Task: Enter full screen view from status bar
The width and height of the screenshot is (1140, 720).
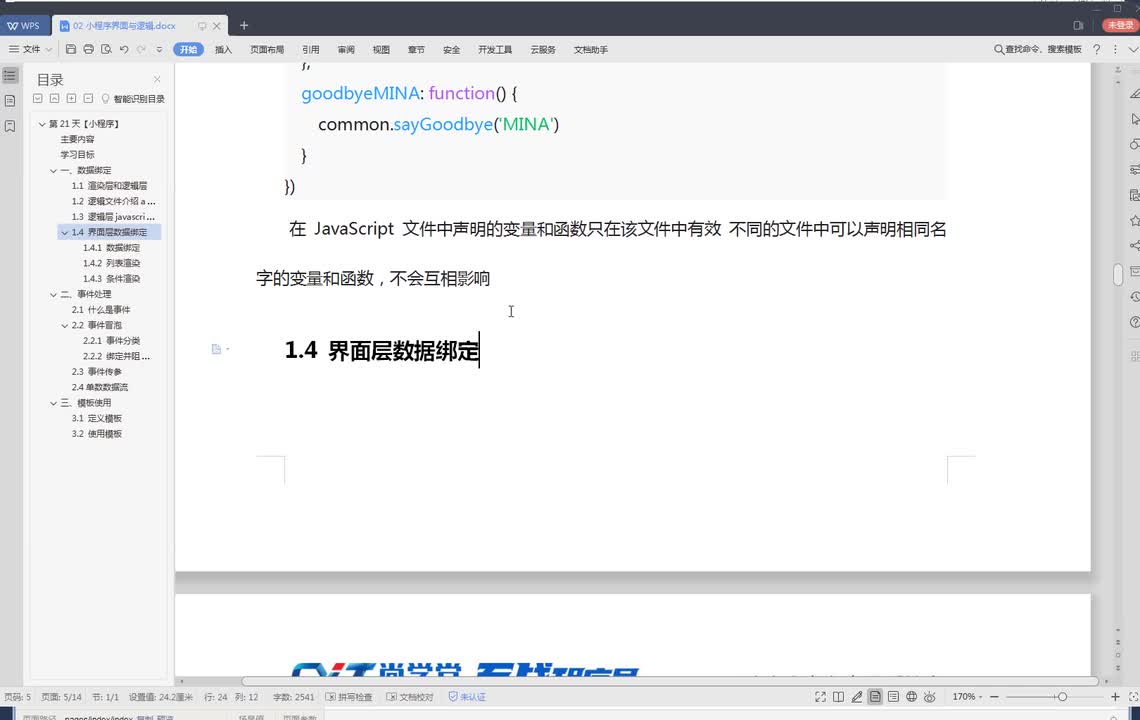Action: pyautogui.click(x=820, y=697)
